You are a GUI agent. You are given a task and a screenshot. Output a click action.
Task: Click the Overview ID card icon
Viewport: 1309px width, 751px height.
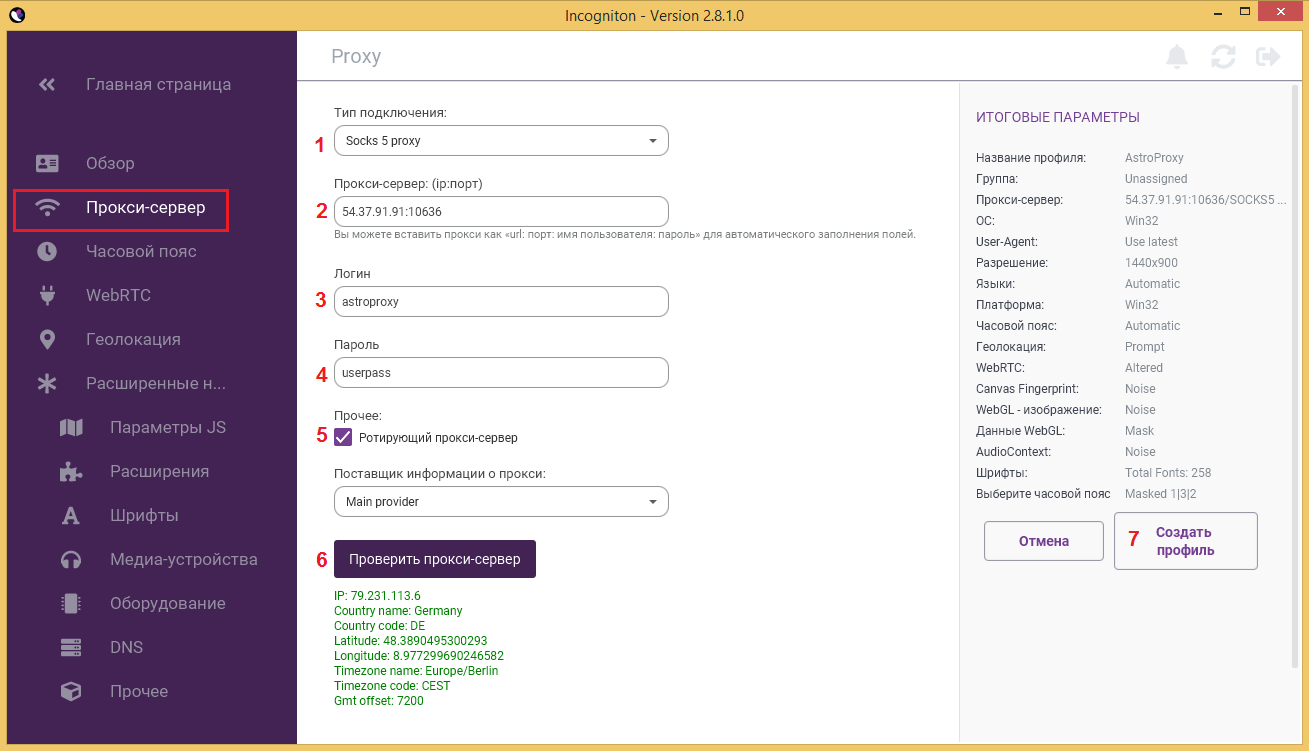click(x=47, y=163)
